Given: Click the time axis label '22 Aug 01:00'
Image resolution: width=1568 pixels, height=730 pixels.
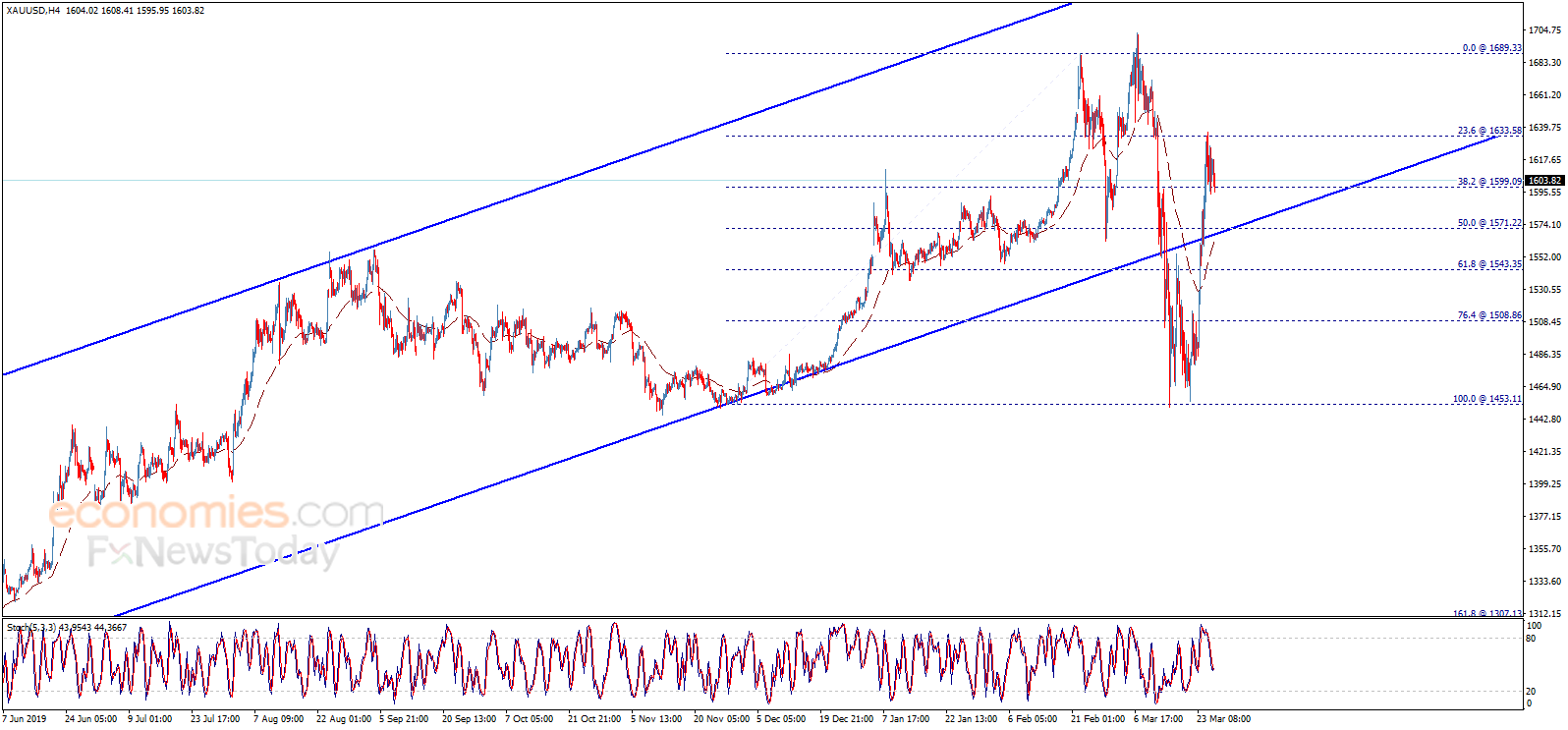Looking at the screenshot, I should pos(344,719).
